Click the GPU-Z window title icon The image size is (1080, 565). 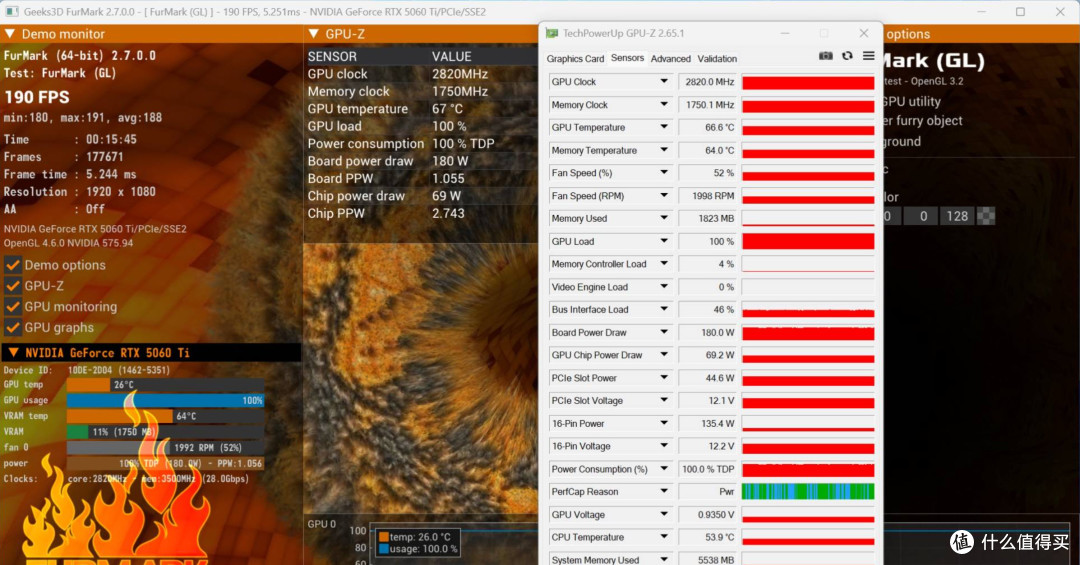pos(552,33)
